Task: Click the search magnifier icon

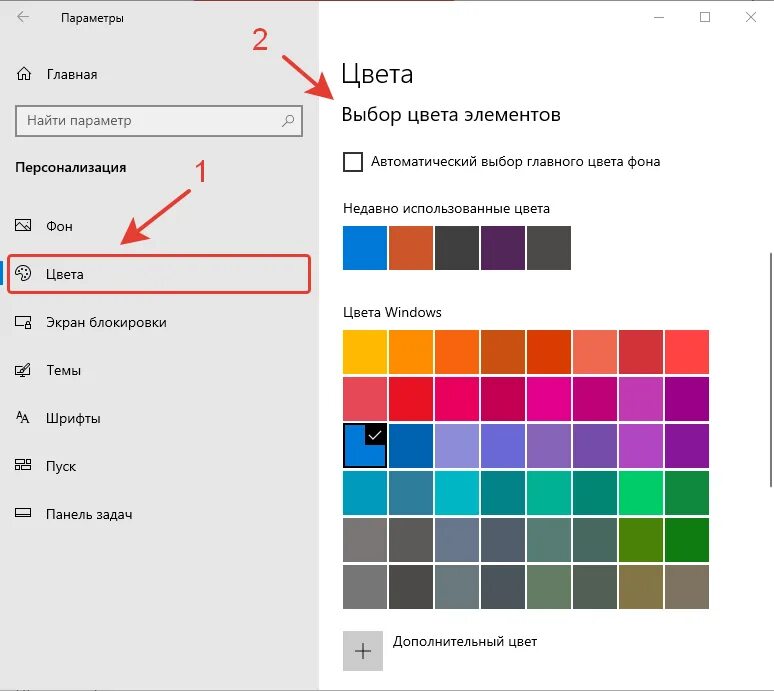Action: pos(288,121)
